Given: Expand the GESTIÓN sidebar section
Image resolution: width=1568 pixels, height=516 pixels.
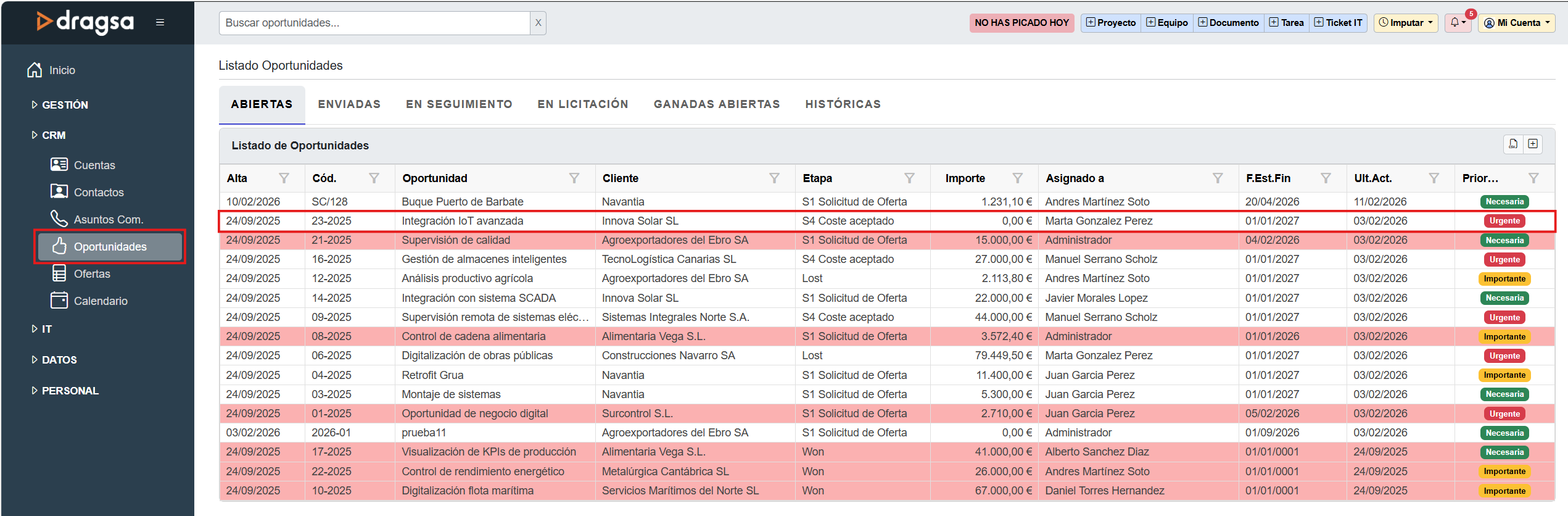Looking at the screenshot, I should (64, 105).
